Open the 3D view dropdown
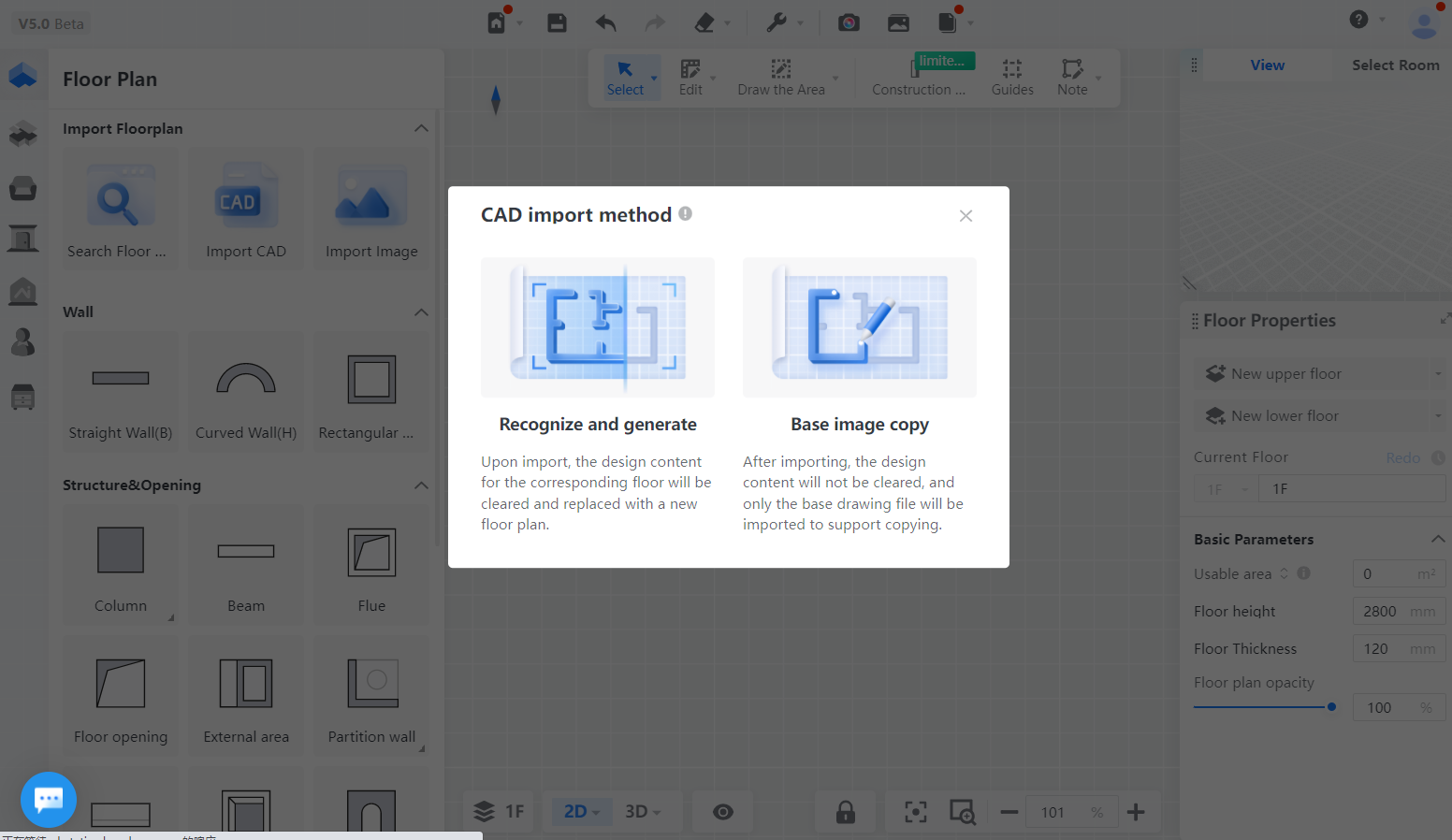 coord(643,812)
